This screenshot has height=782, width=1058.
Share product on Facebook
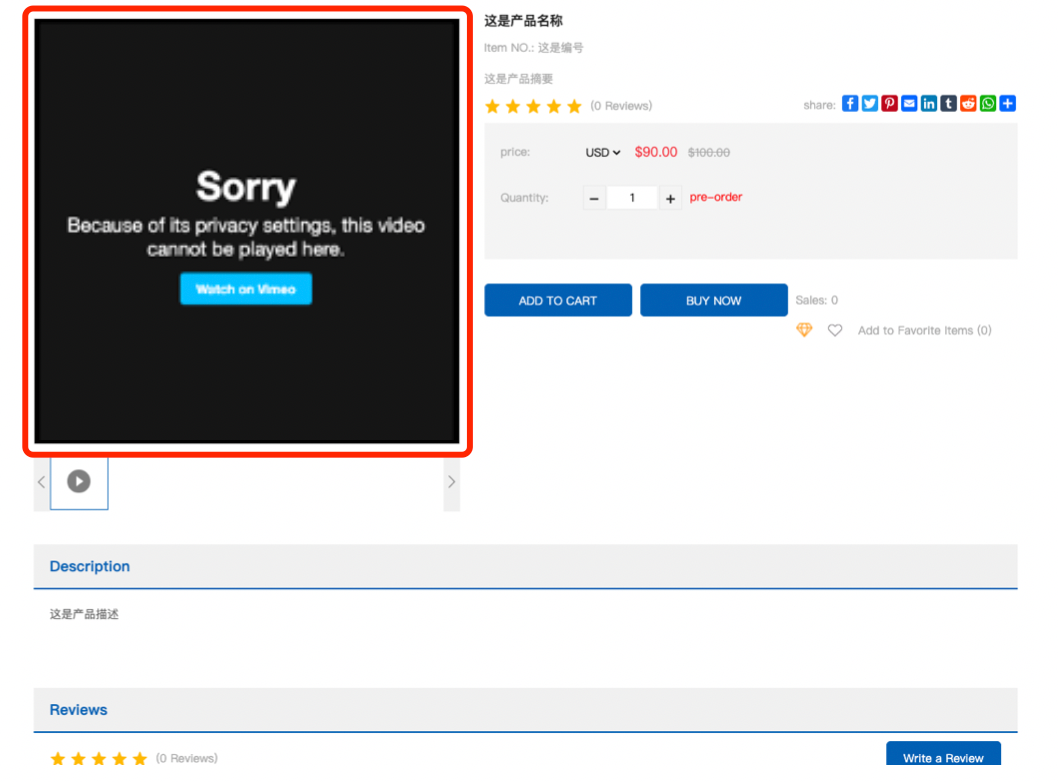(850, 103)
